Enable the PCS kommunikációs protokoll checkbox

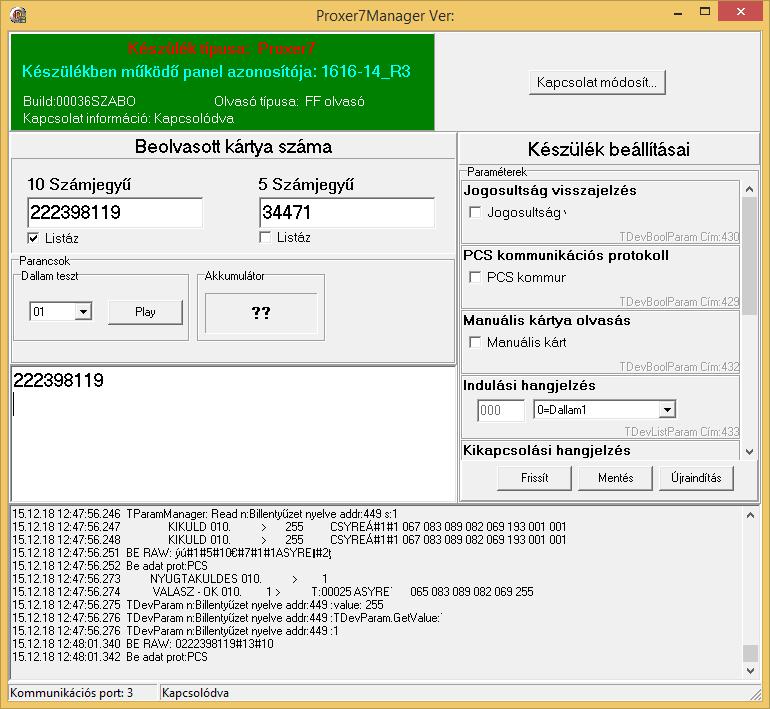(x=475, y=277)
